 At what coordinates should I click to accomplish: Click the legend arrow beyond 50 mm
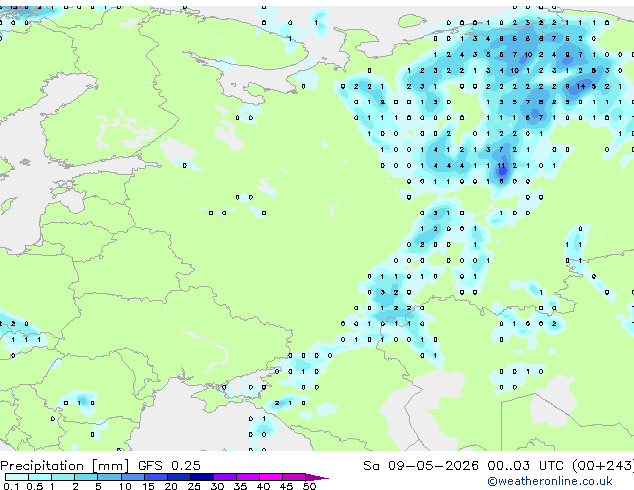pyautogui.click(x=317, y=477)
